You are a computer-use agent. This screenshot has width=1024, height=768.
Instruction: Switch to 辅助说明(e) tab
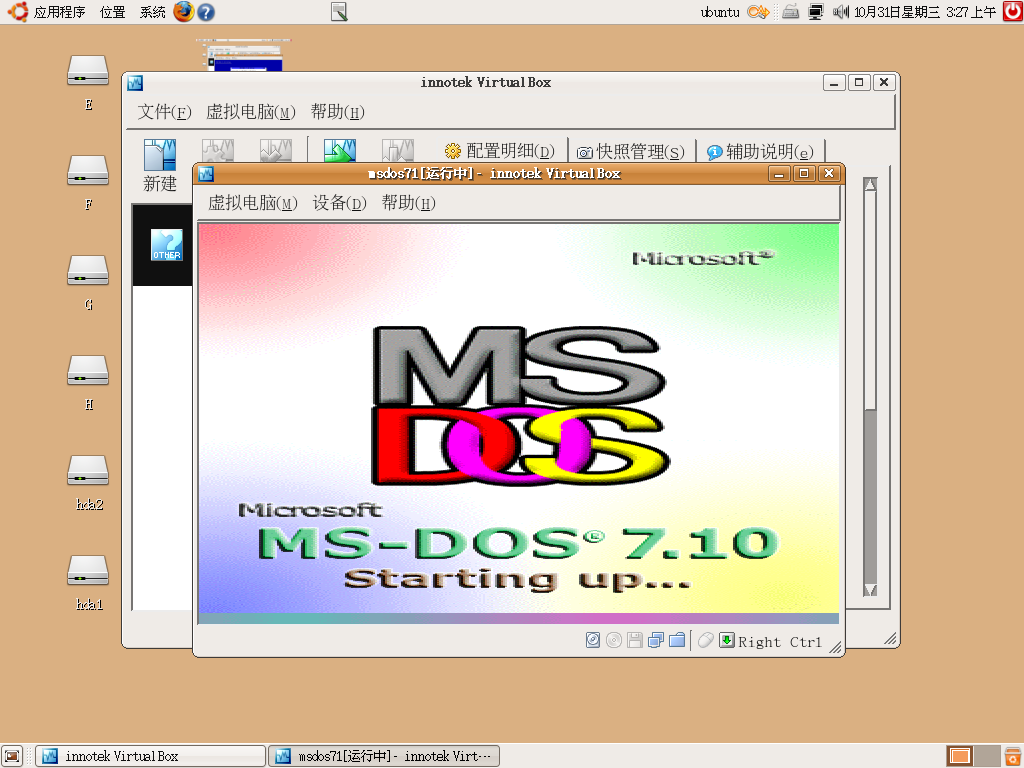pyautogui.click(x=760, y=152)
